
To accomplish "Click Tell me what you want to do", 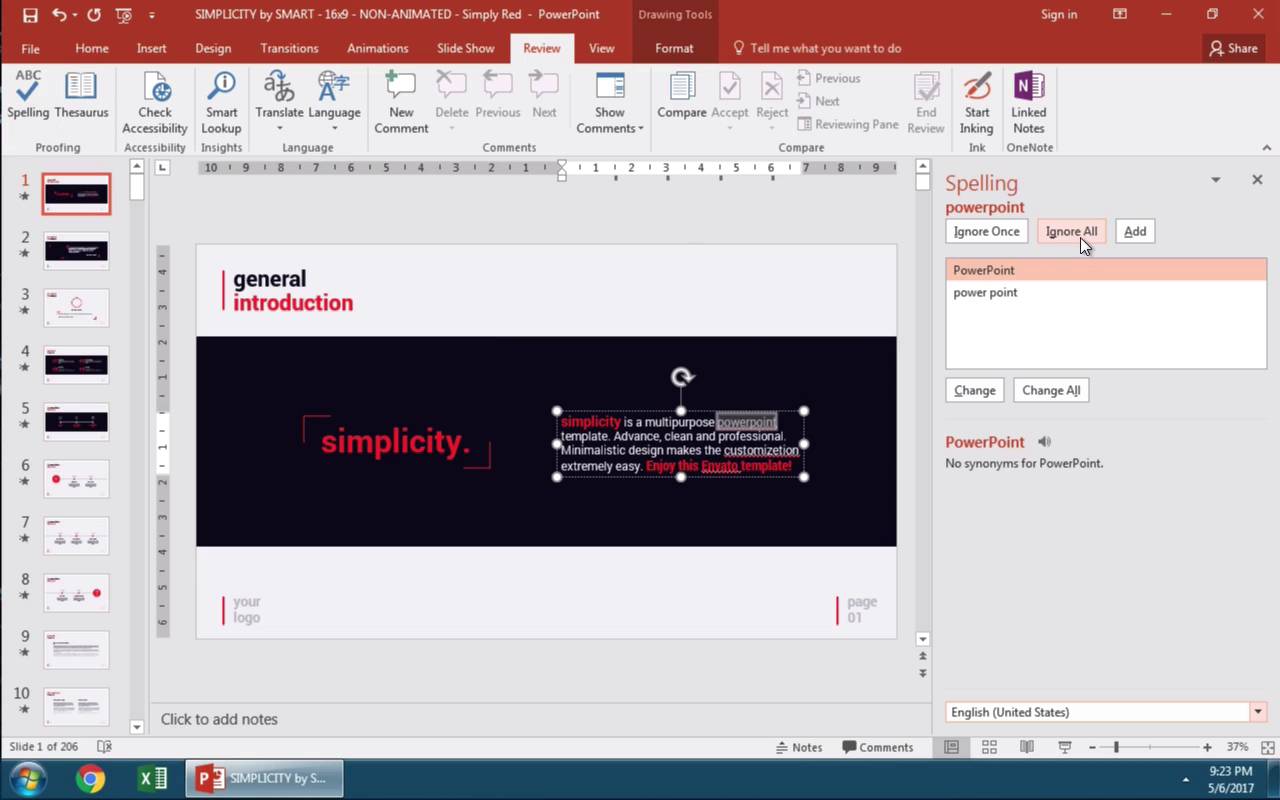I will pos(816,48).
